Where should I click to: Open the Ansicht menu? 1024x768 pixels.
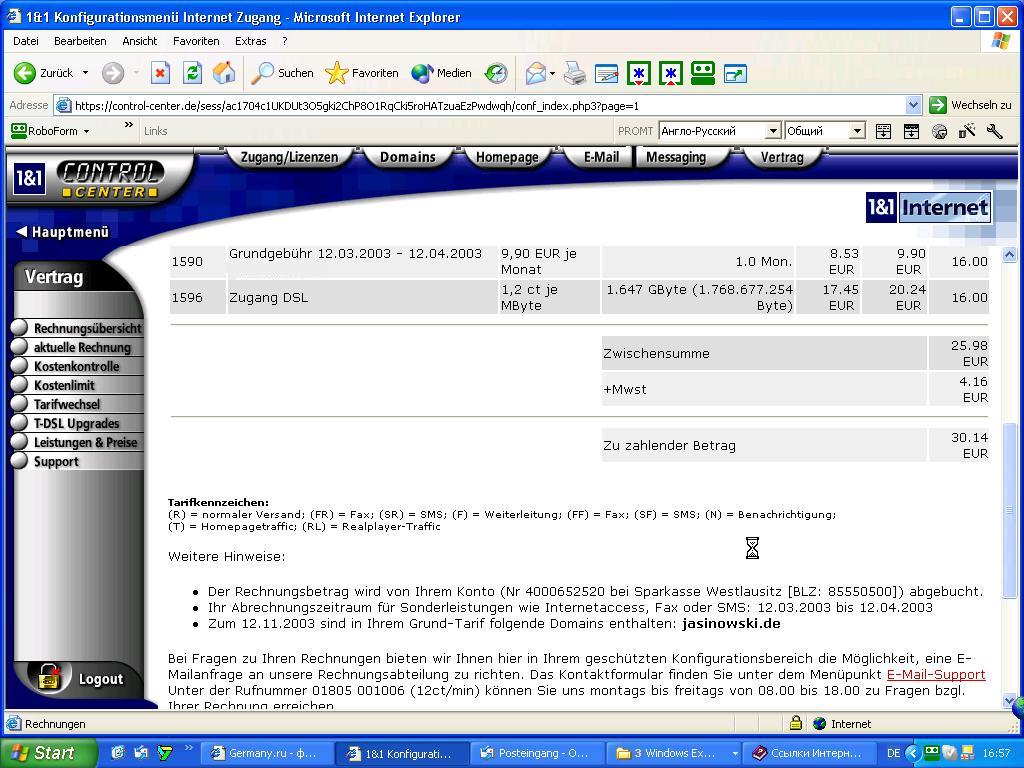pyautogui.click(x=140, y=41)
